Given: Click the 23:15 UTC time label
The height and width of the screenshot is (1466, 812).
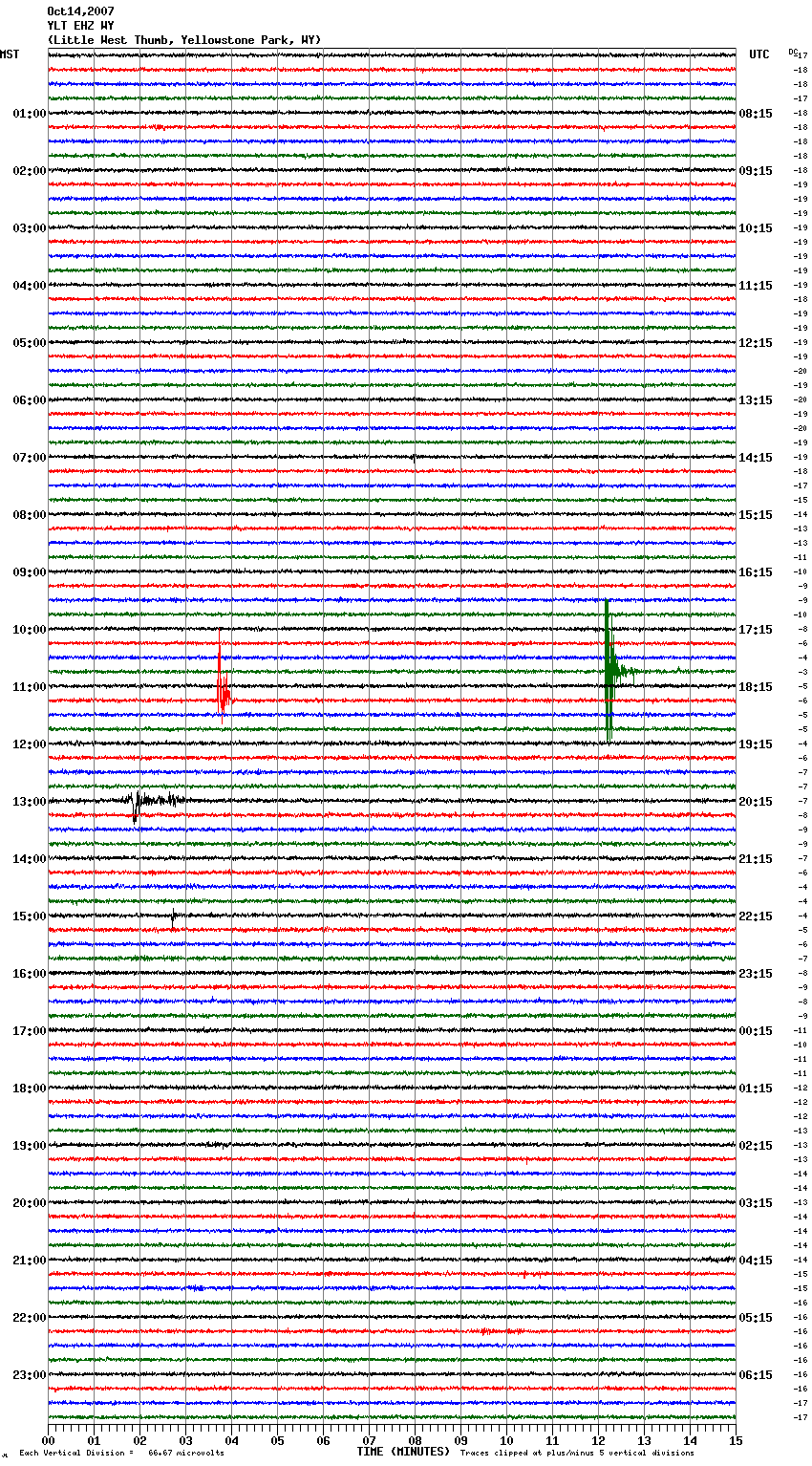Looking at the screenshot, I should click(x=756, y=974).
